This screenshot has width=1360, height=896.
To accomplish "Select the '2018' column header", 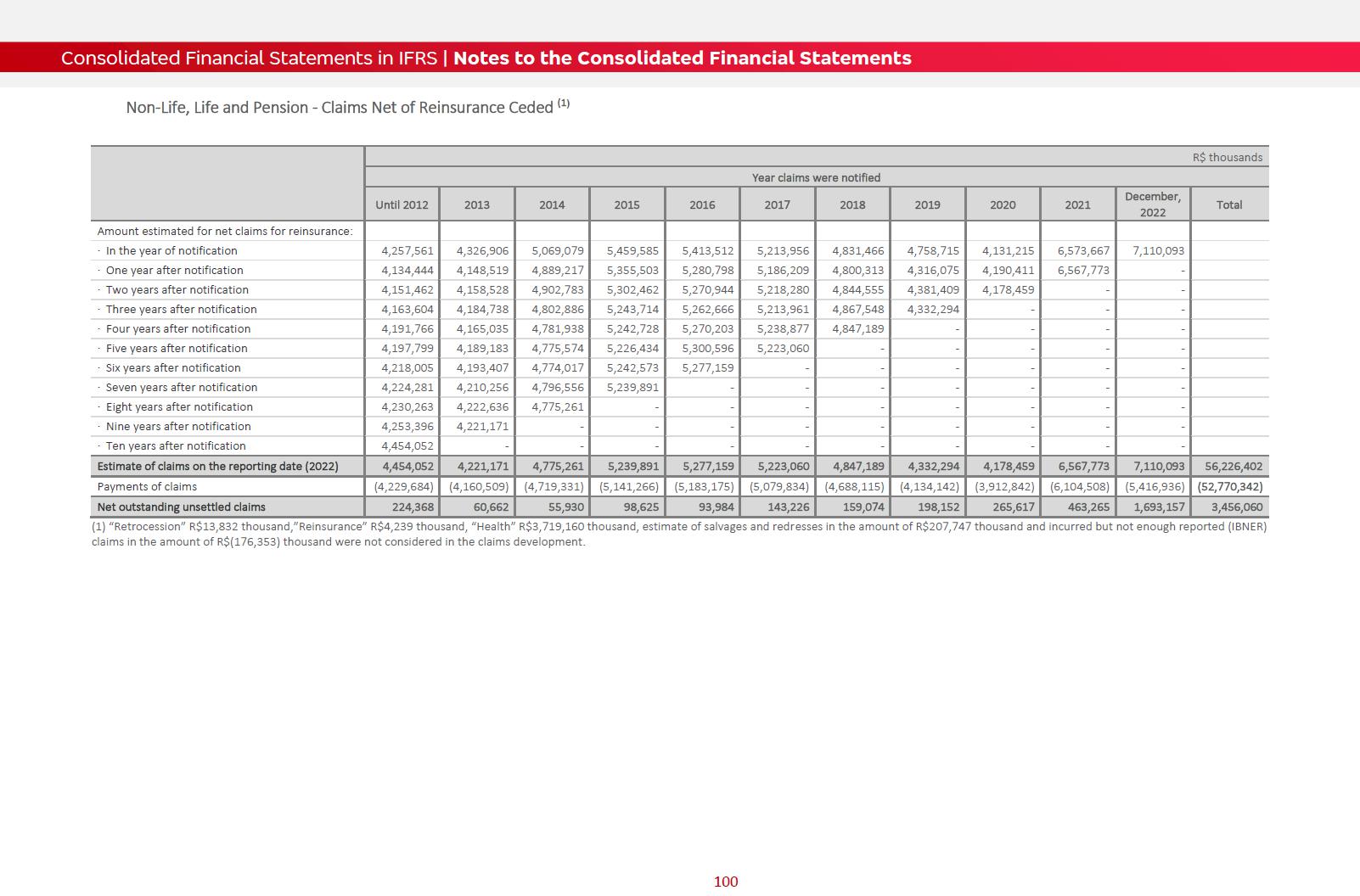I will (x=852, y=204).
